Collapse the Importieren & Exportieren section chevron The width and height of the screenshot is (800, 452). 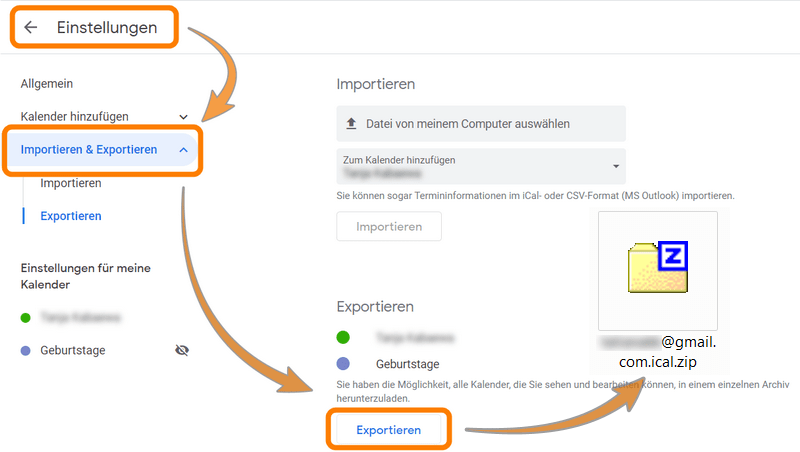[x=184, y=150]
